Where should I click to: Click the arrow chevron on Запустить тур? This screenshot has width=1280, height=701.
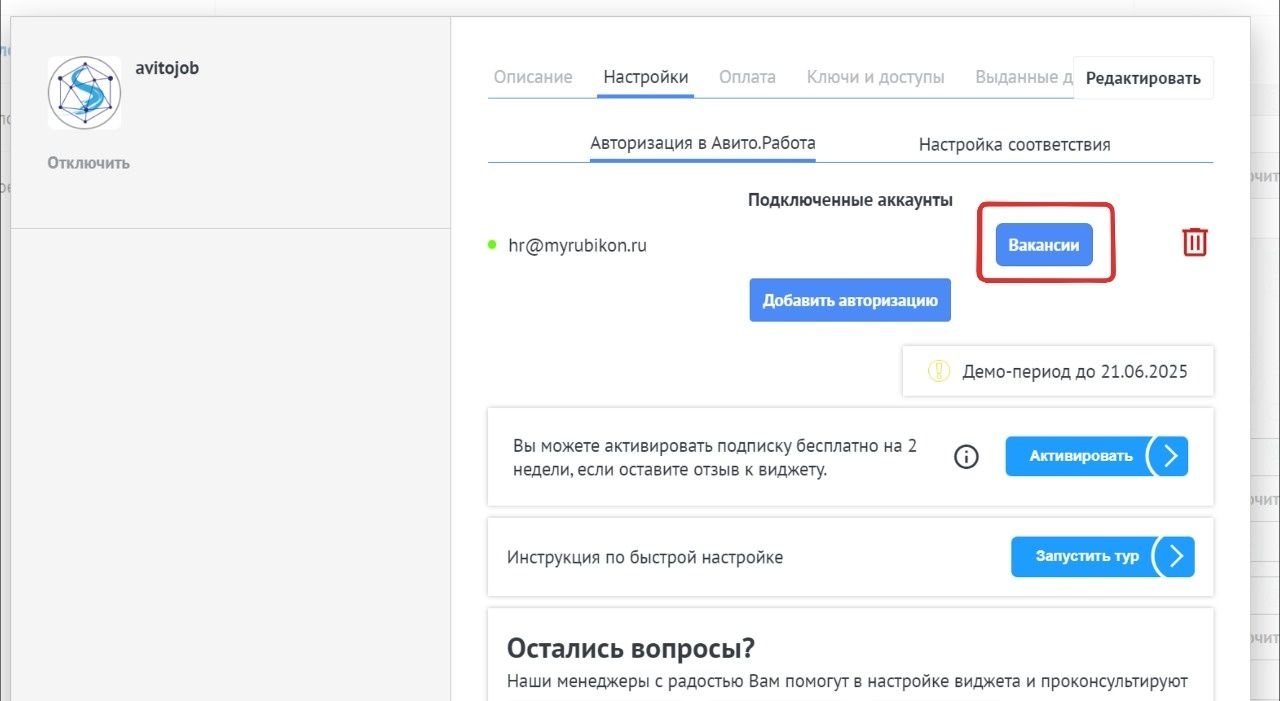[x=1178, y=557]
